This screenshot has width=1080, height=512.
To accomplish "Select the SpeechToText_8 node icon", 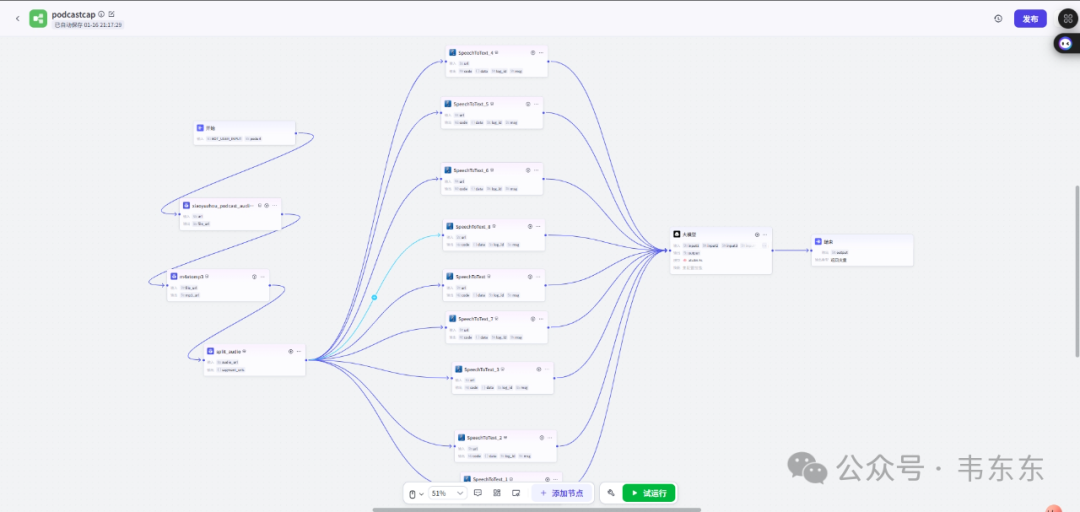I will tap(450, 226).
